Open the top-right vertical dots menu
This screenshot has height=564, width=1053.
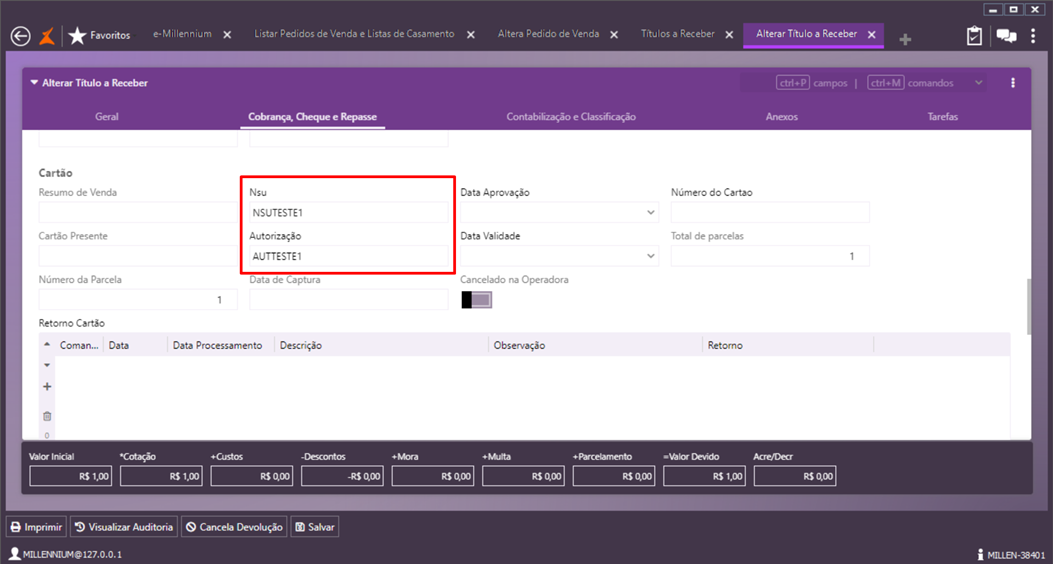tap(1033, 36)
